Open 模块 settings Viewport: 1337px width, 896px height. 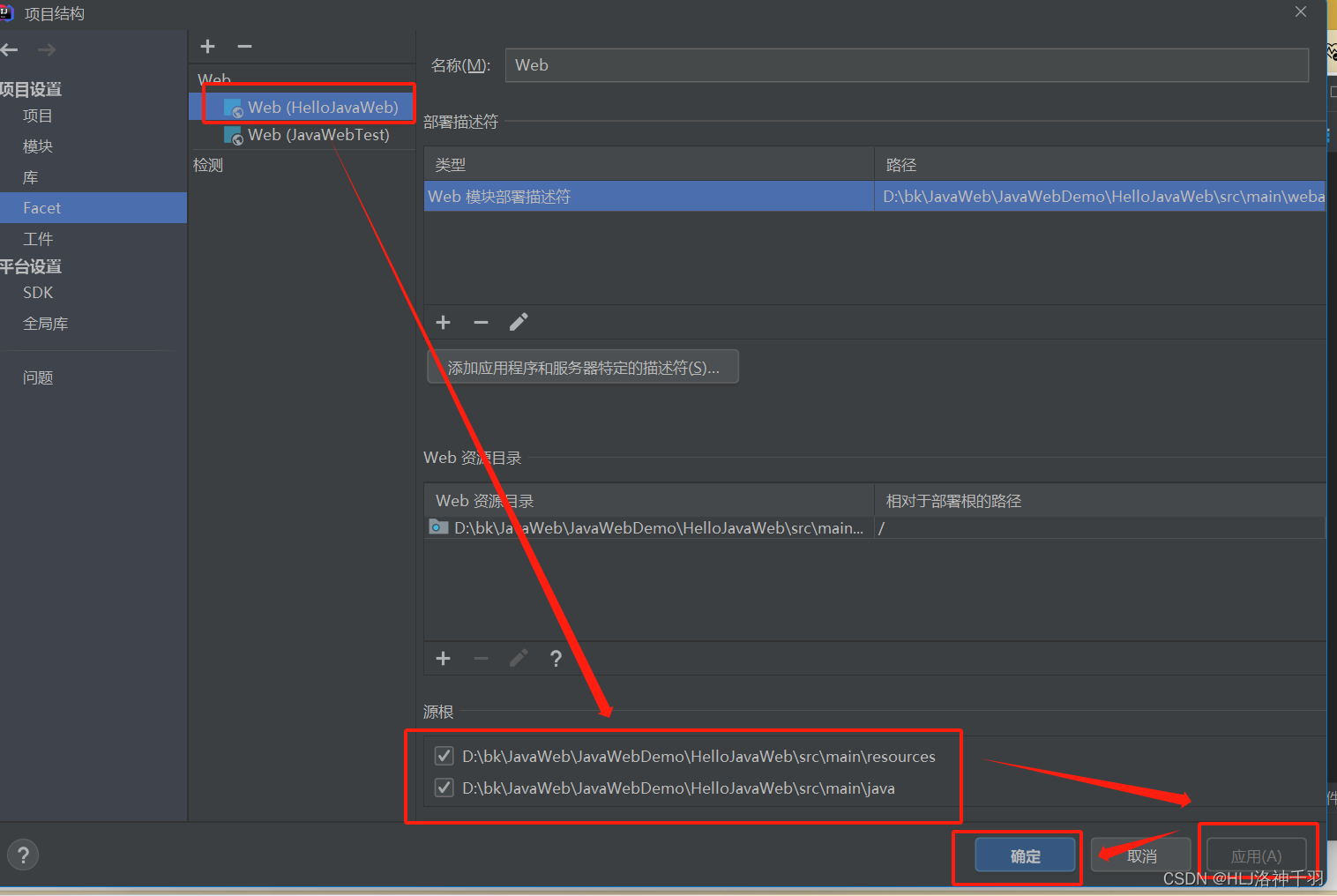[38, 146]
